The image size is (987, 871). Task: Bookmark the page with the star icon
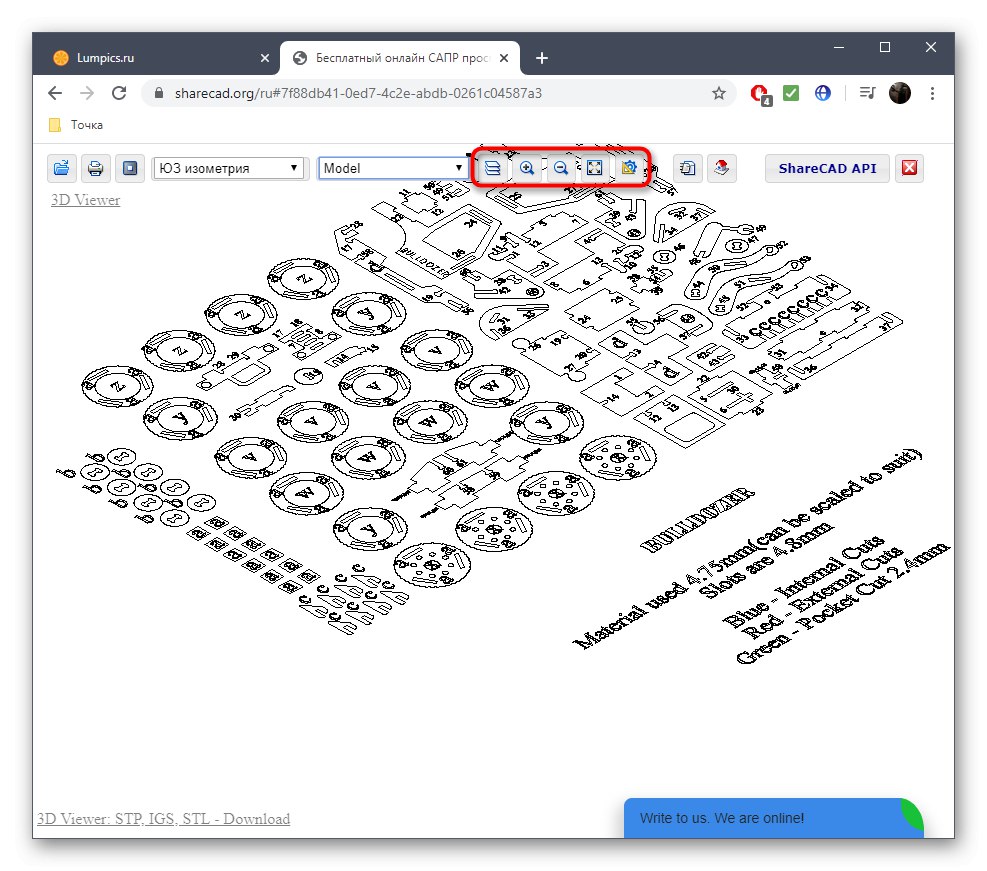point(718,92)
